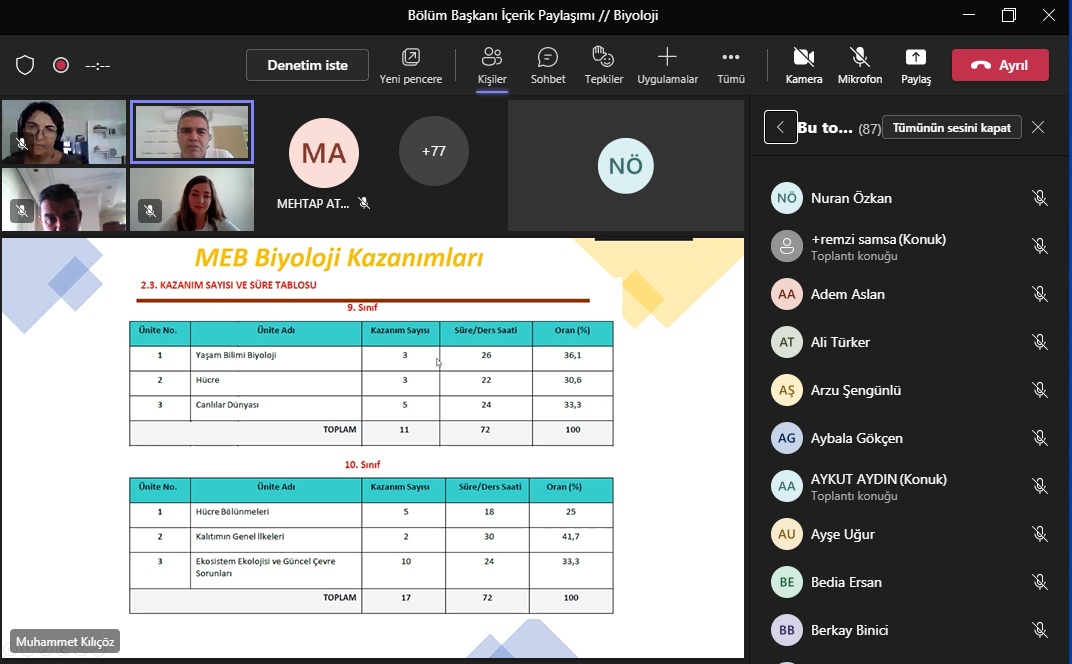Open the Uygulamalar apps option

pos(667,66)
